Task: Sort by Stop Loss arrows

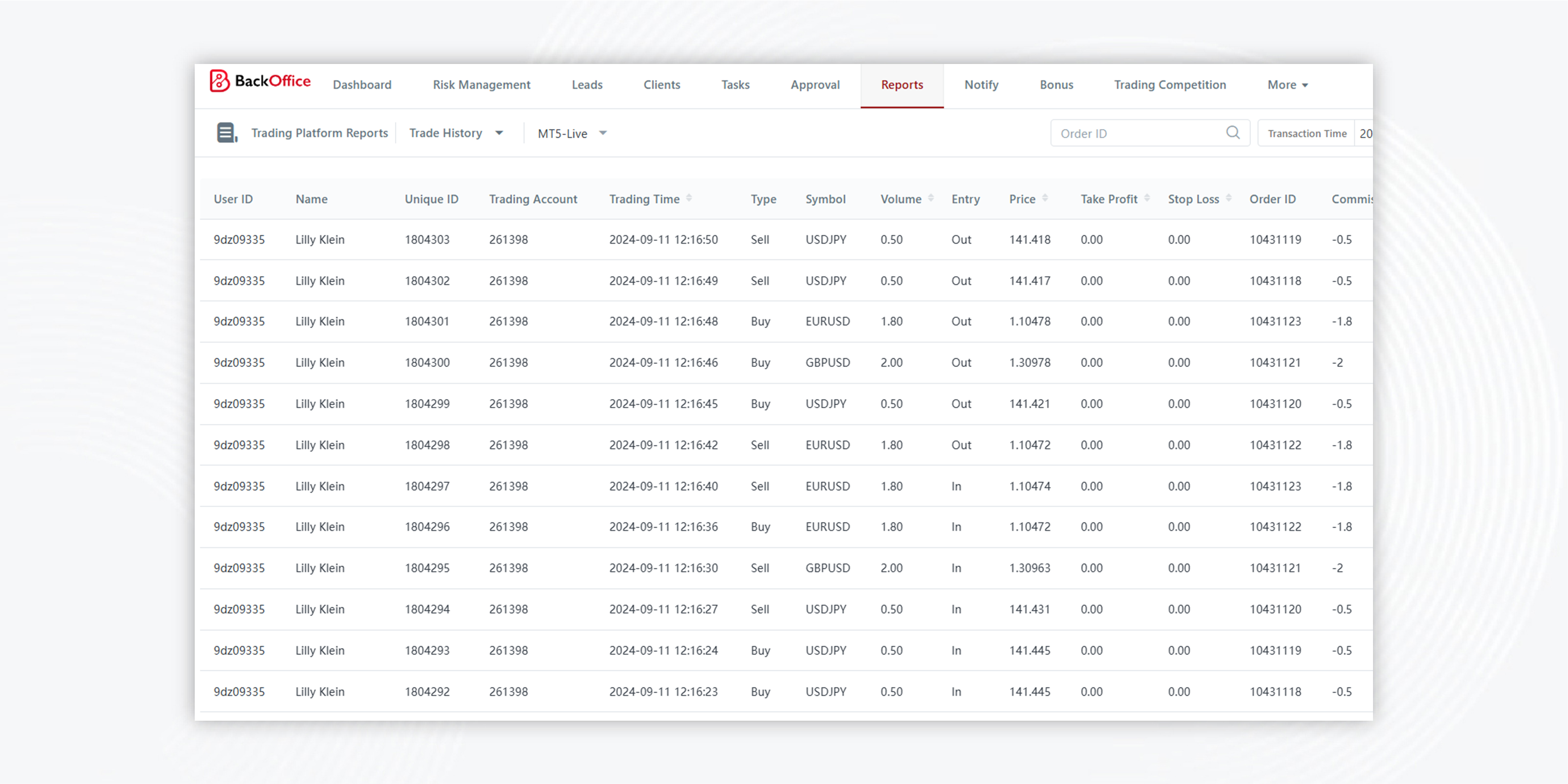Action: click(1228, 198)
